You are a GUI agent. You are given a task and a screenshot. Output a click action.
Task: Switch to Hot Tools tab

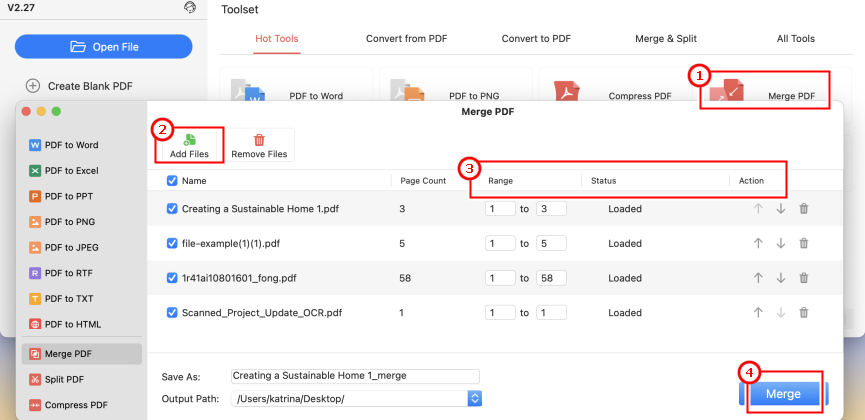pyautogui.click(x=277, y=39)
